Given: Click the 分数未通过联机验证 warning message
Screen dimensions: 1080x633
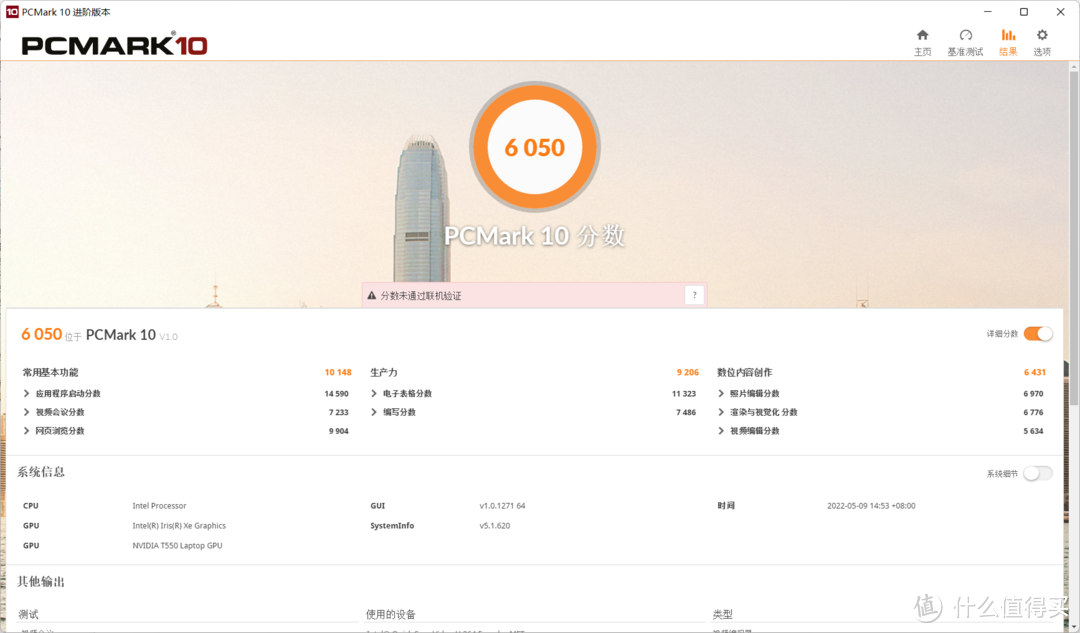Looking at the screenshot, I should 421,295.
